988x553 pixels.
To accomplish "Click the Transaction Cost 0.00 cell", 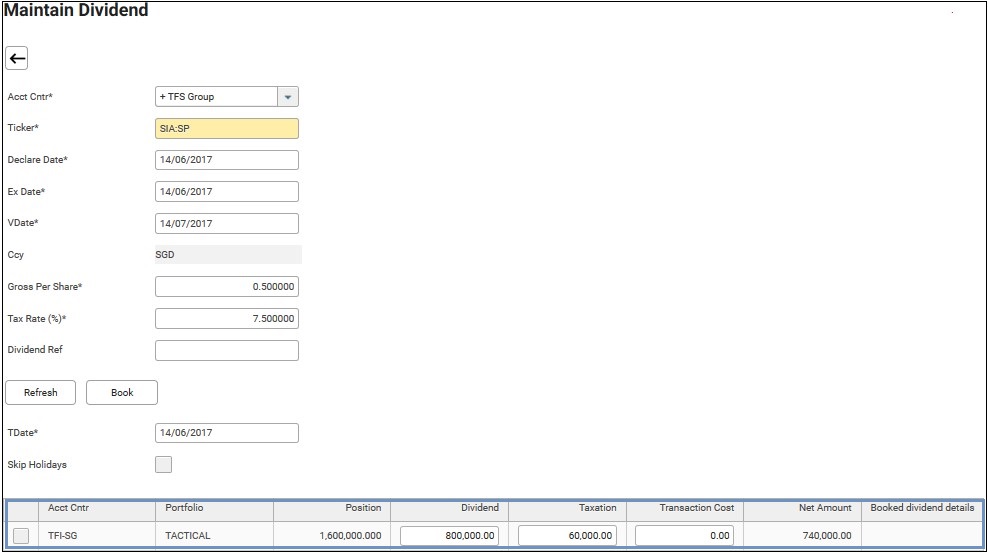I will point(685,536).
